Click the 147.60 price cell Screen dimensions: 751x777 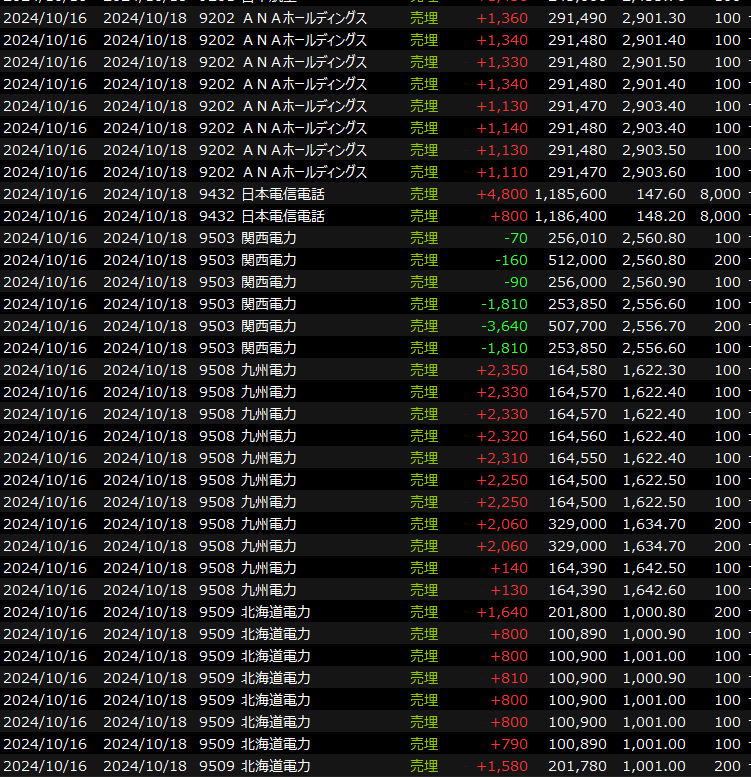(661, 194)
